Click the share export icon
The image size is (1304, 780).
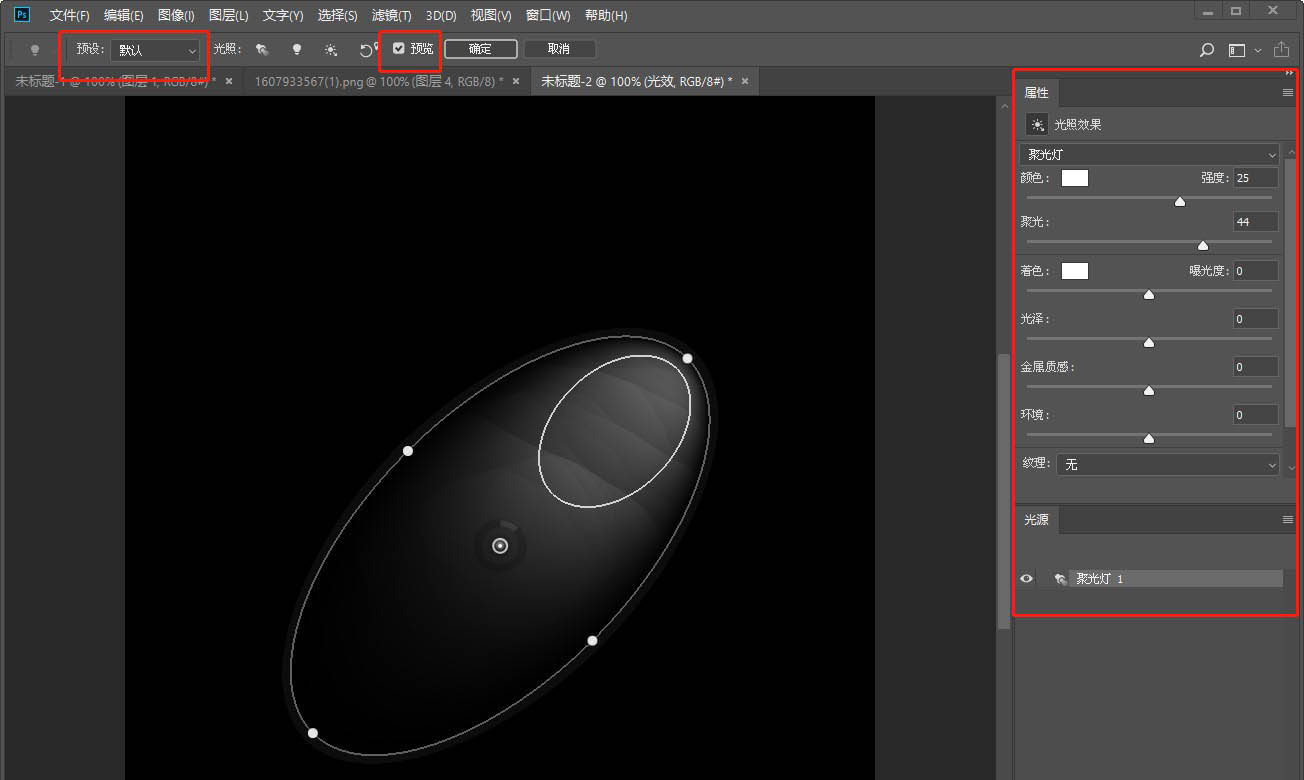coord(1281,50)
